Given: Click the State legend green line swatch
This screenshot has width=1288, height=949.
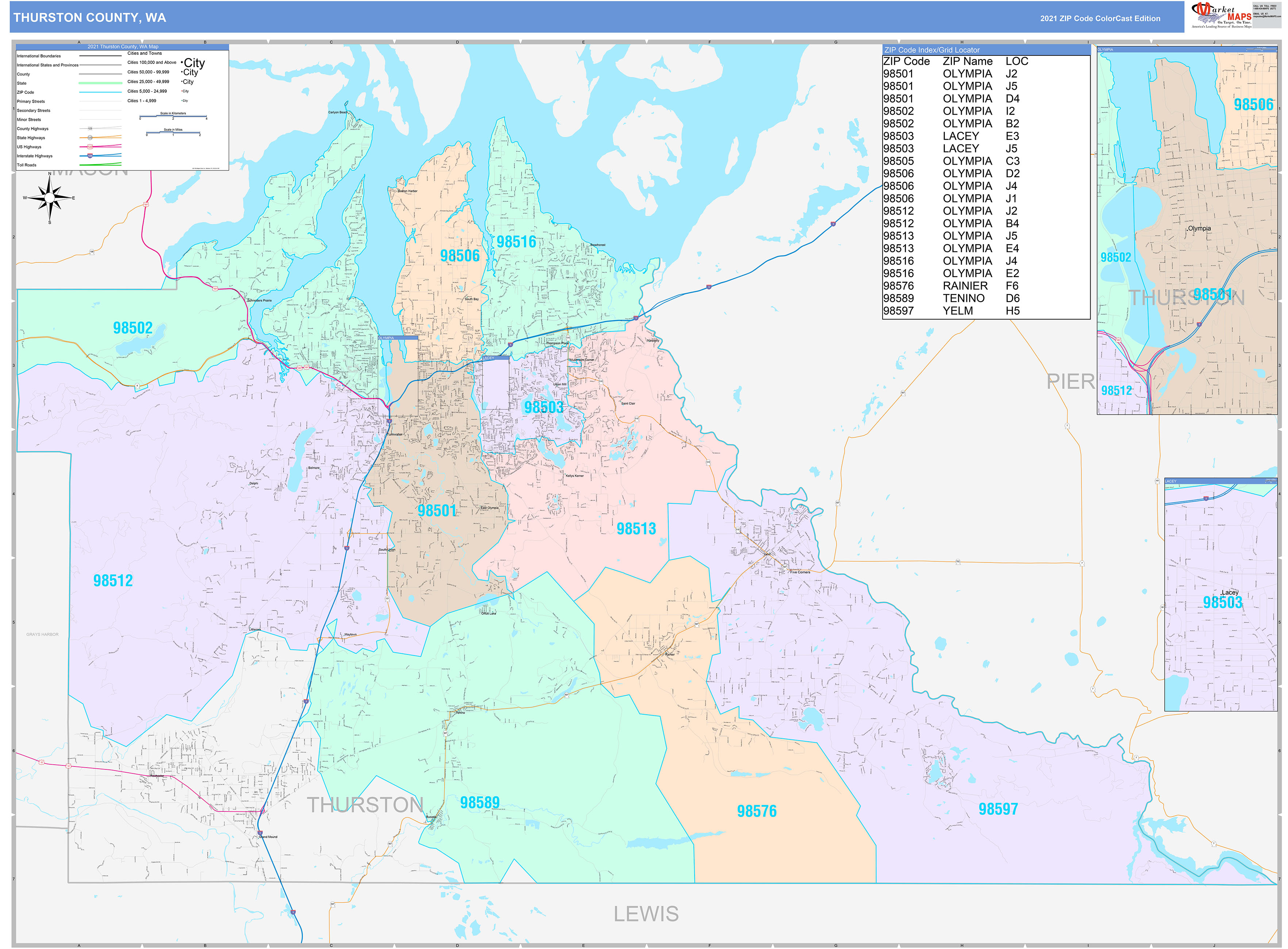Looking at the screenshot, I should coord(100,83).
